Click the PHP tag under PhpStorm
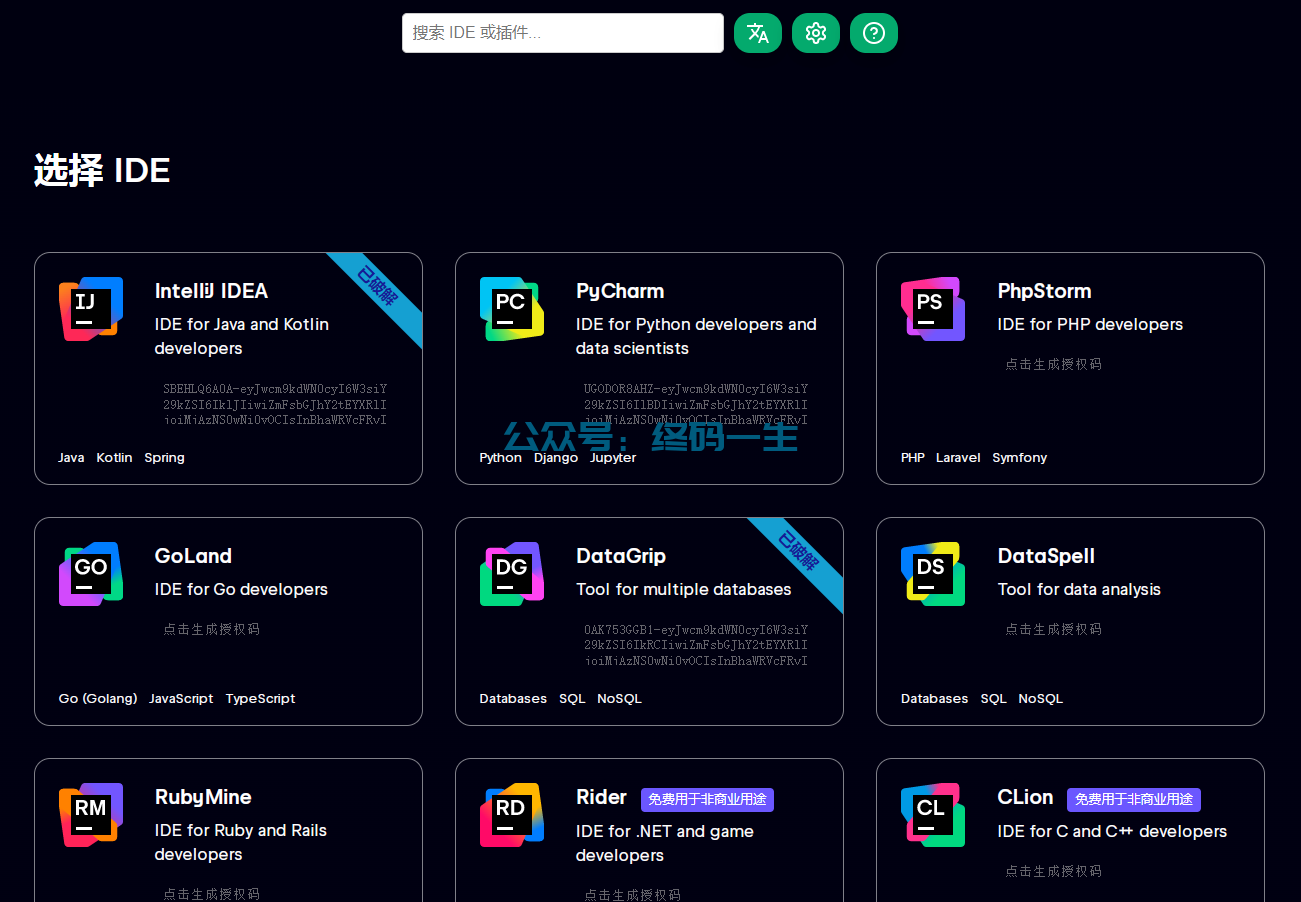The image size is (1301, 902). [913, 458]
